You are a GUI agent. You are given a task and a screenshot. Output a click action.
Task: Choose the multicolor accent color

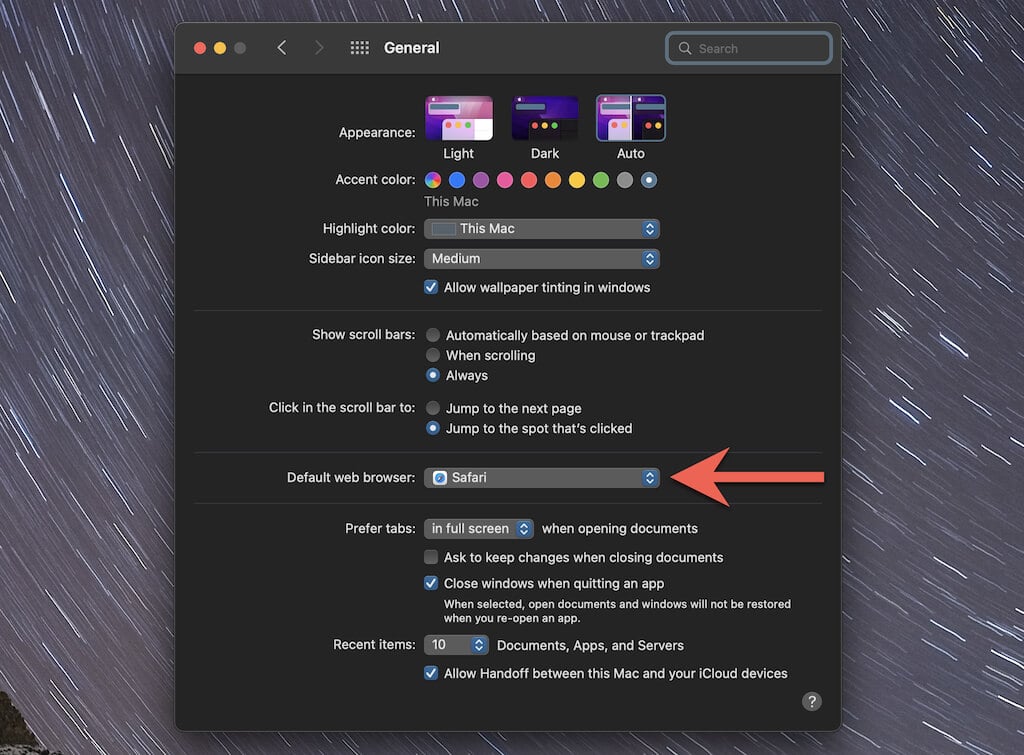tap(433, 180)
